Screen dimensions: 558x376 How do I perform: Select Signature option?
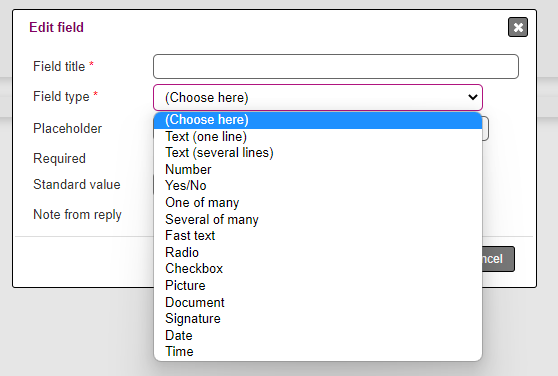pos(318,318)
